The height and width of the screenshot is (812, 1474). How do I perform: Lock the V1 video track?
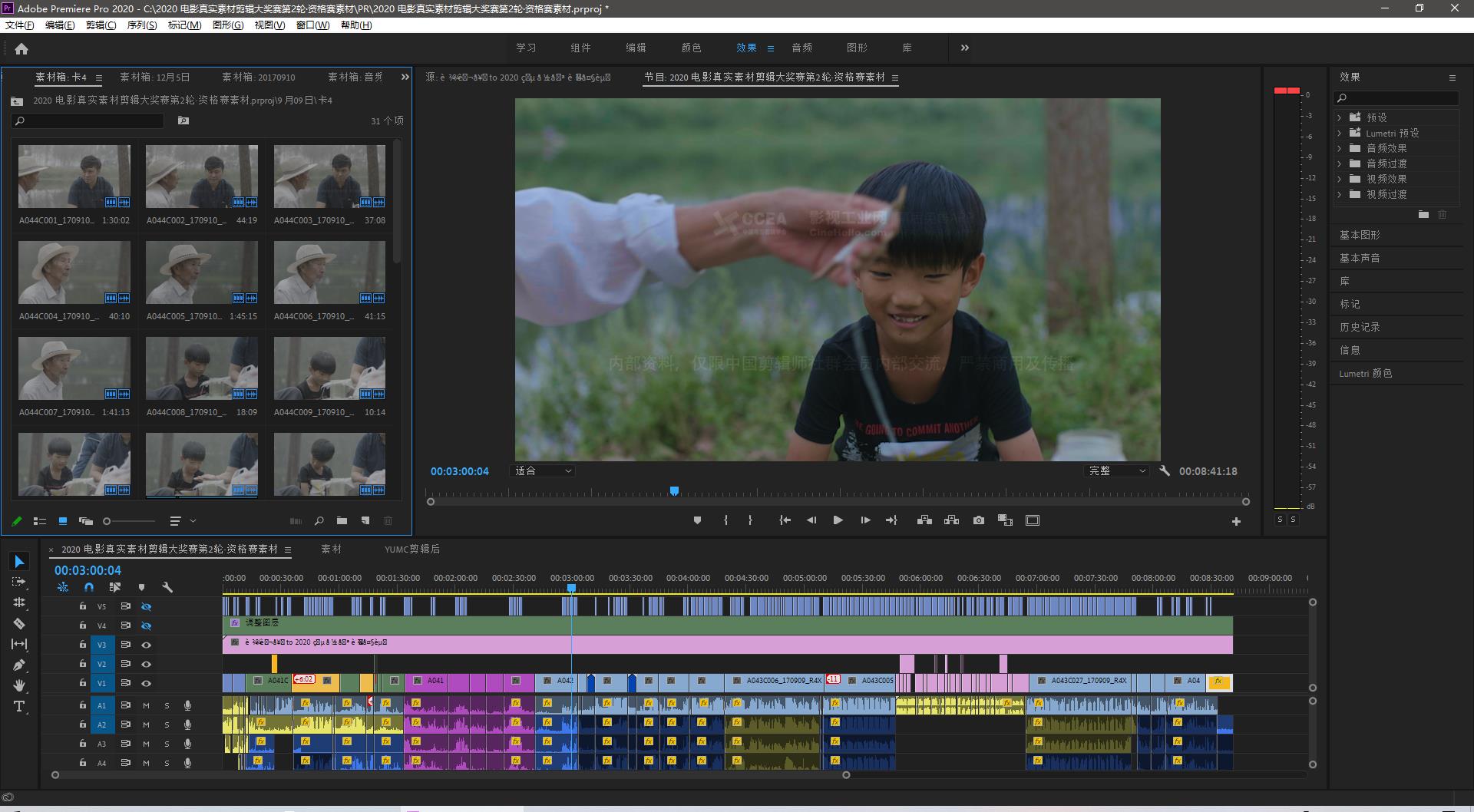(x=83, y=683)
